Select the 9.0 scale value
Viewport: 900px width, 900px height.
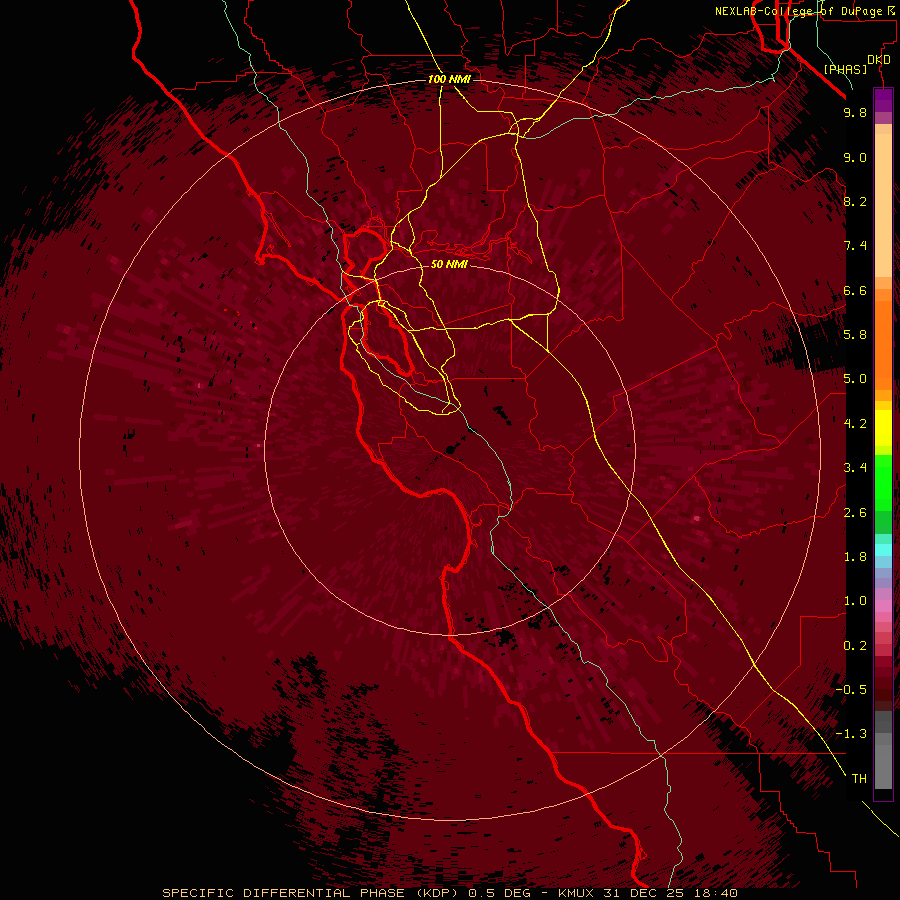coord(855,158)
